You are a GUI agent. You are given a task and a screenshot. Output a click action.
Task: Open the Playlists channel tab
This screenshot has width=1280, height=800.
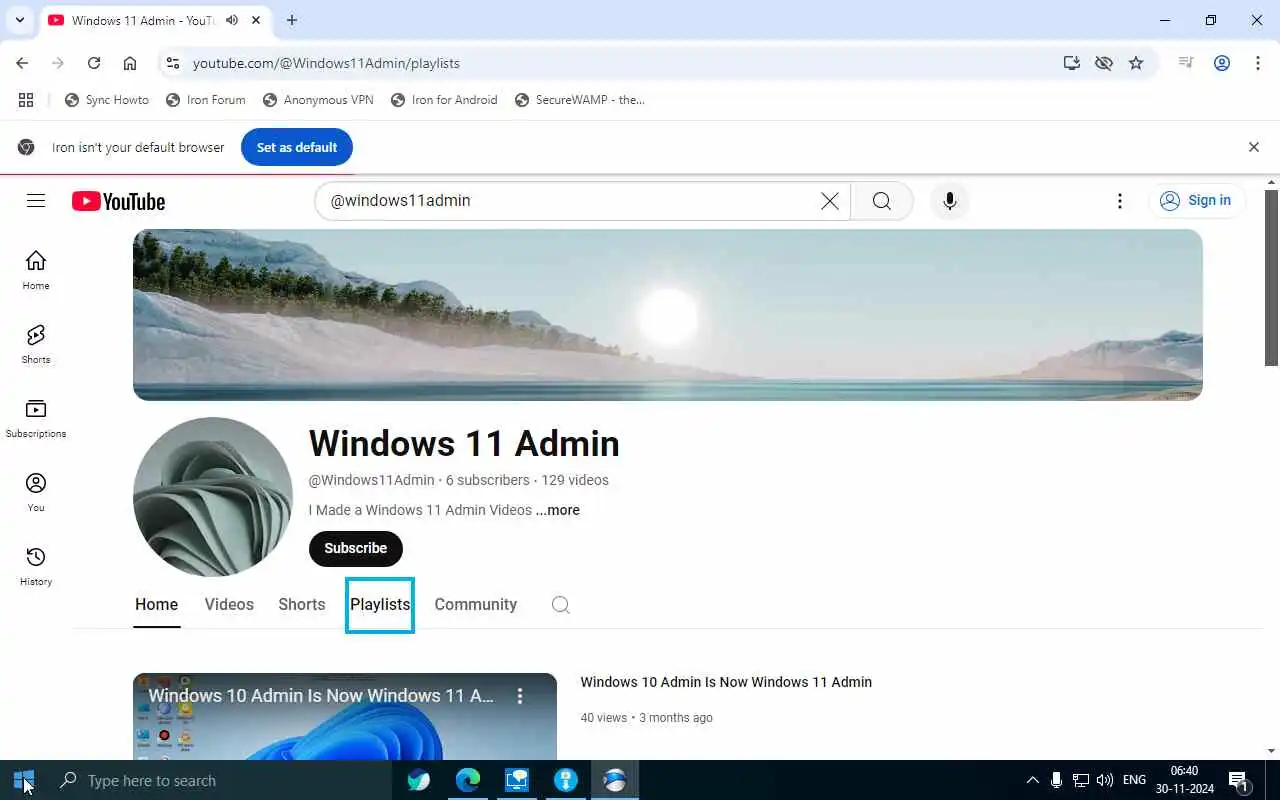click(380, 605)
